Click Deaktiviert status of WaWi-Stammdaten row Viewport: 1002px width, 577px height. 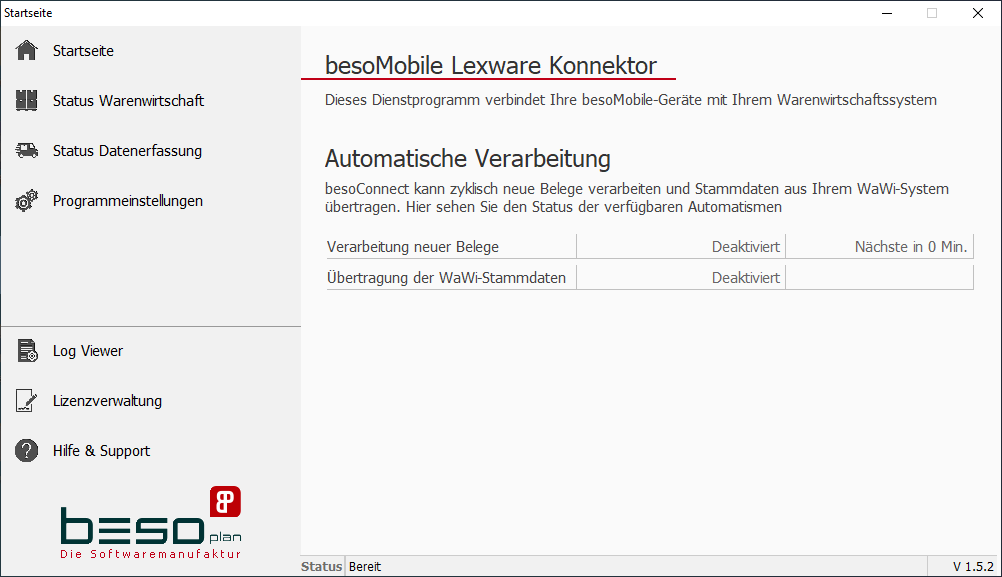746,277
